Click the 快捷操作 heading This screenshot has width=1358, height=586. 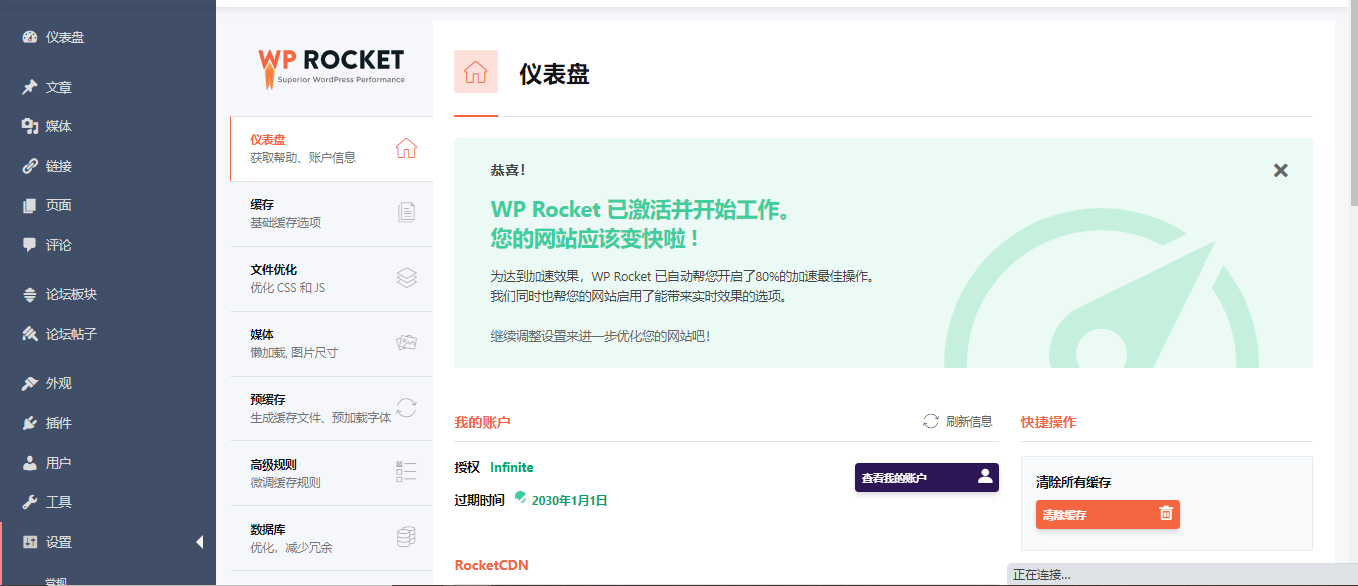(1048, 422)
